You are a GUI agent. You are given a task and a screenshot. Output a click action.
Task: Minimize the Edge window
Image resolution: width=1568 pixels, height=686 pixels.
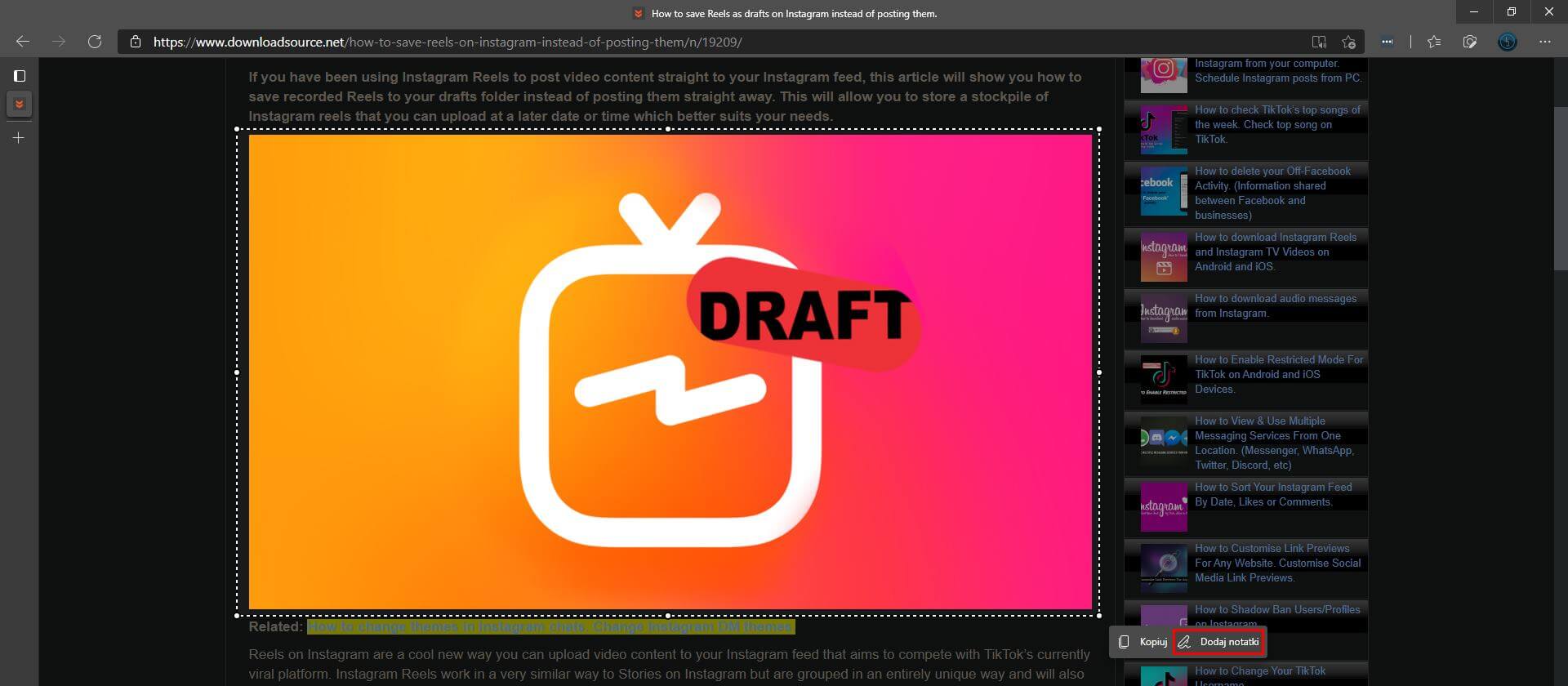(x=1474, y=12)
